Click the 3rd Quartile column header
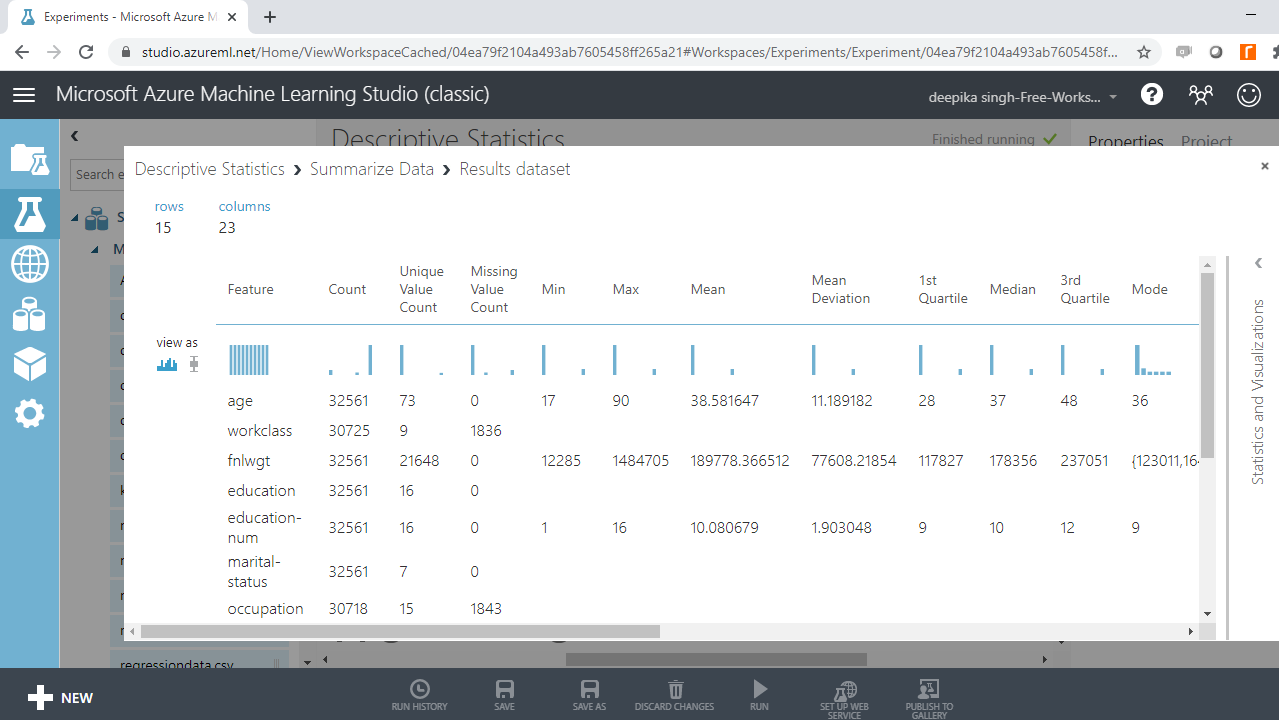This screenshot has width=1279, height=720. pos(1085,289)
